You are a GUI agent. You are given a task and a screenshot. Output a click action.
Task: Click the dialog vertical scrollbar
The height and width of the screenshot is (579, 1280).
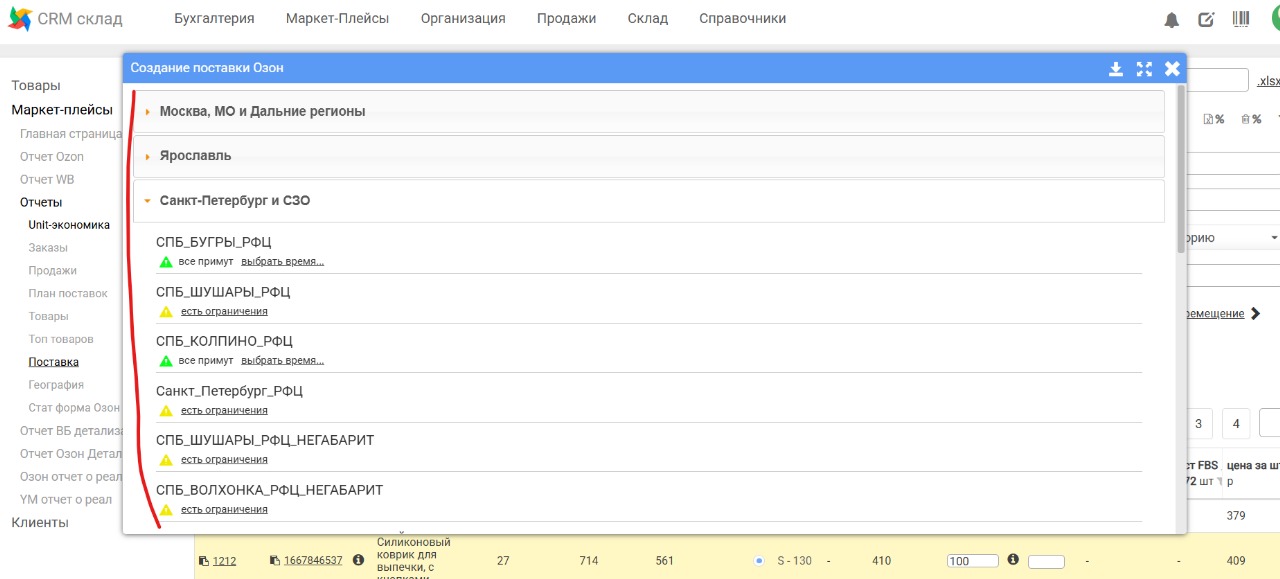tap(1181, 170)
